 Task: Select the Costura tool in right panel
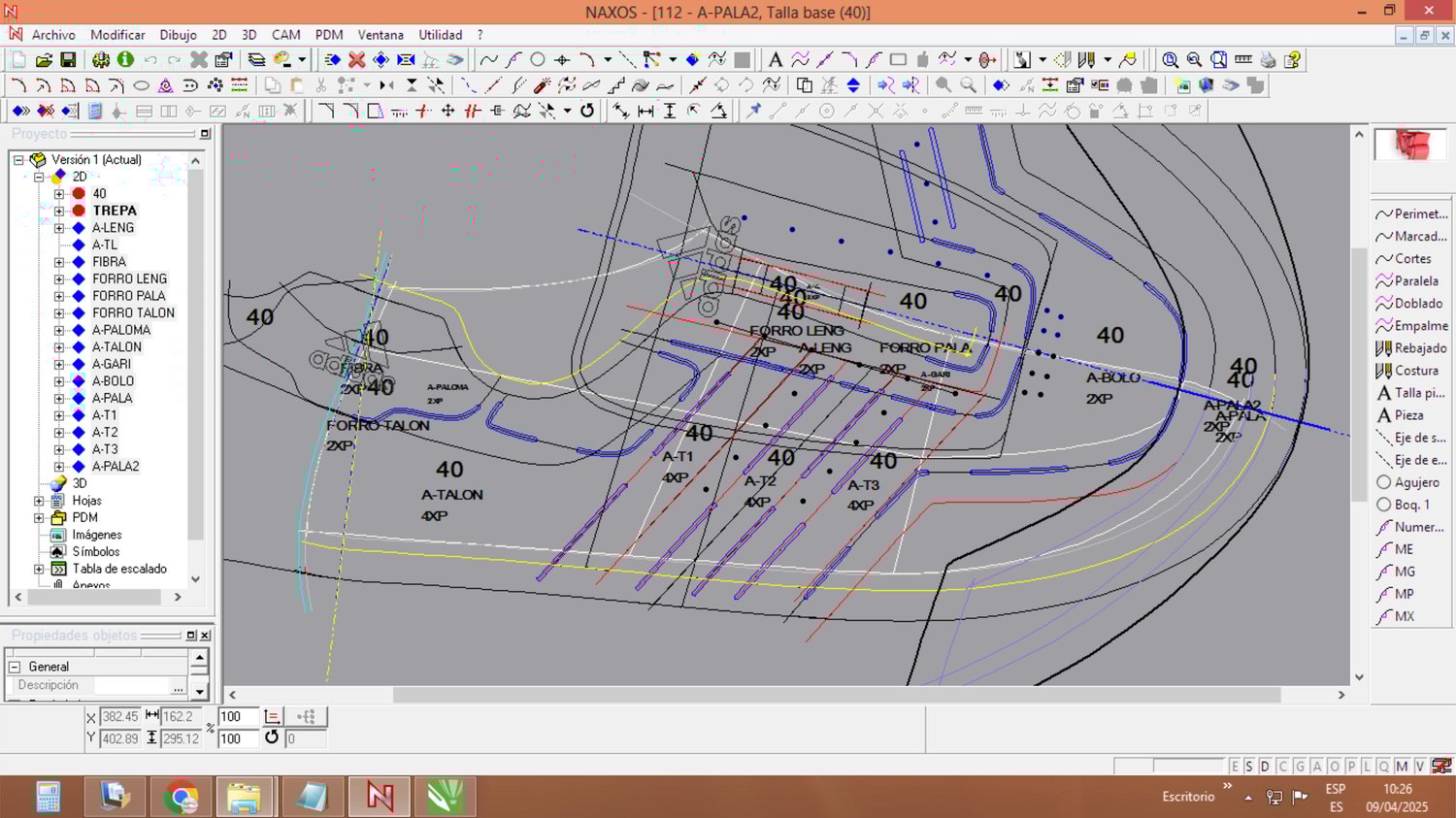coord(1415,371)
